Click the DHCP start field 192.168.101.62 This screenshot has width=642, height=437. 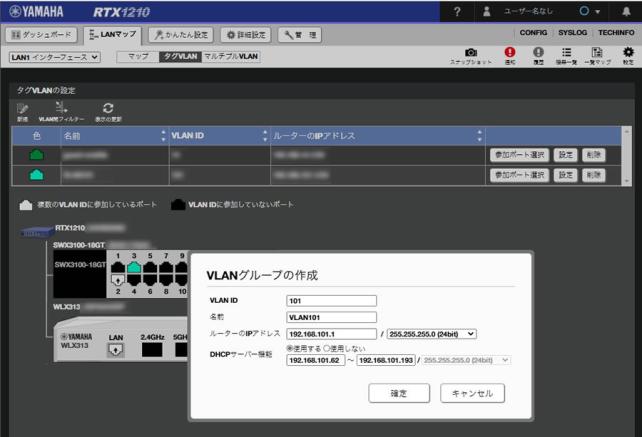(x=316, y=360)
